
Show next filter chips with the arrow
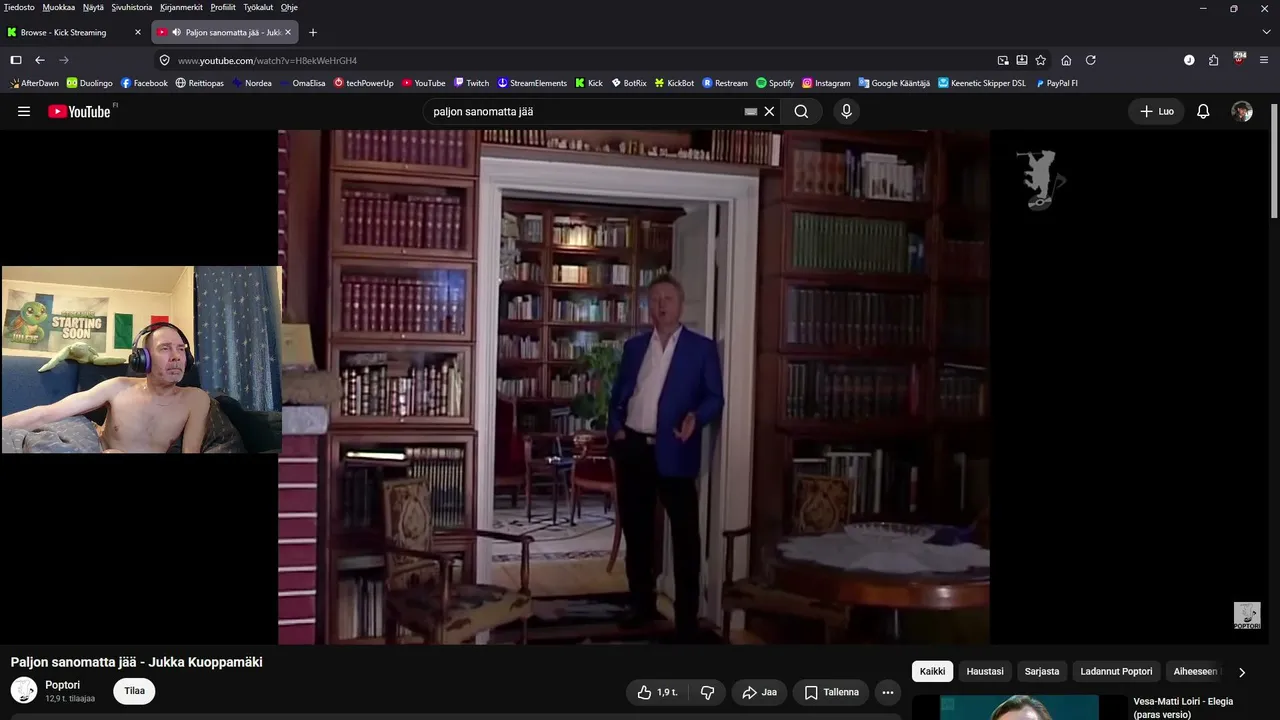(x=1242, y=672)
